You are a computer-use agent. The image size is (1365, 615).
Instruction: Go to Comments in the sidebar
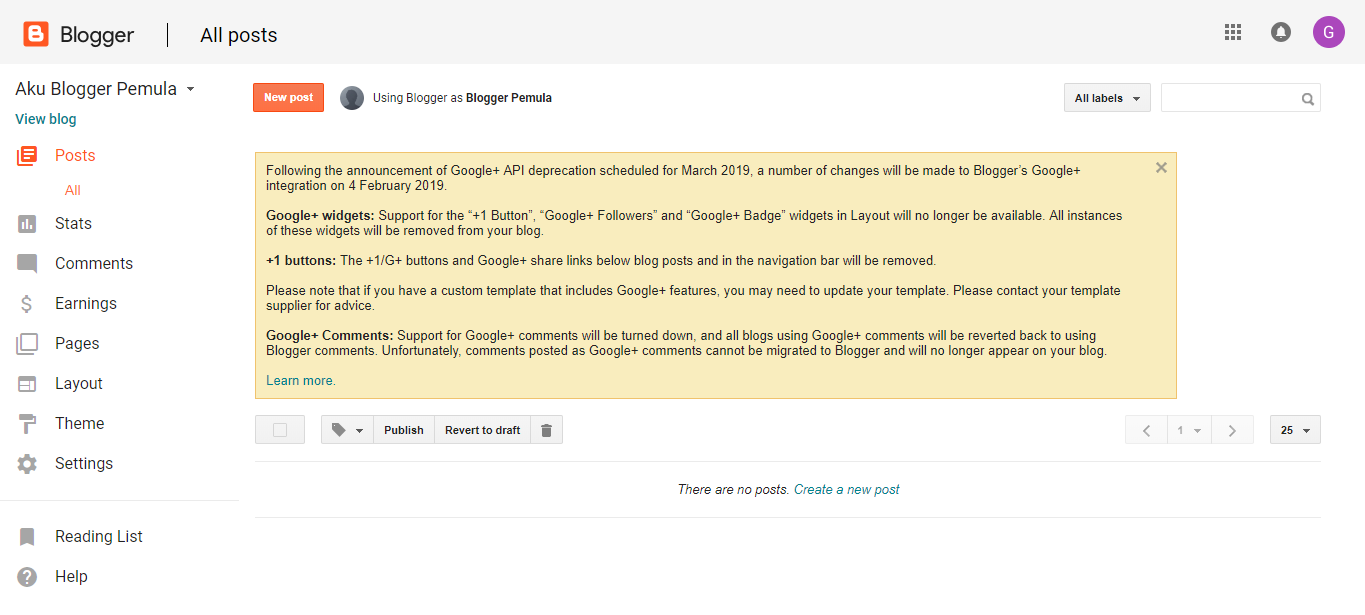pyautogui.click(x=93, y=264)
